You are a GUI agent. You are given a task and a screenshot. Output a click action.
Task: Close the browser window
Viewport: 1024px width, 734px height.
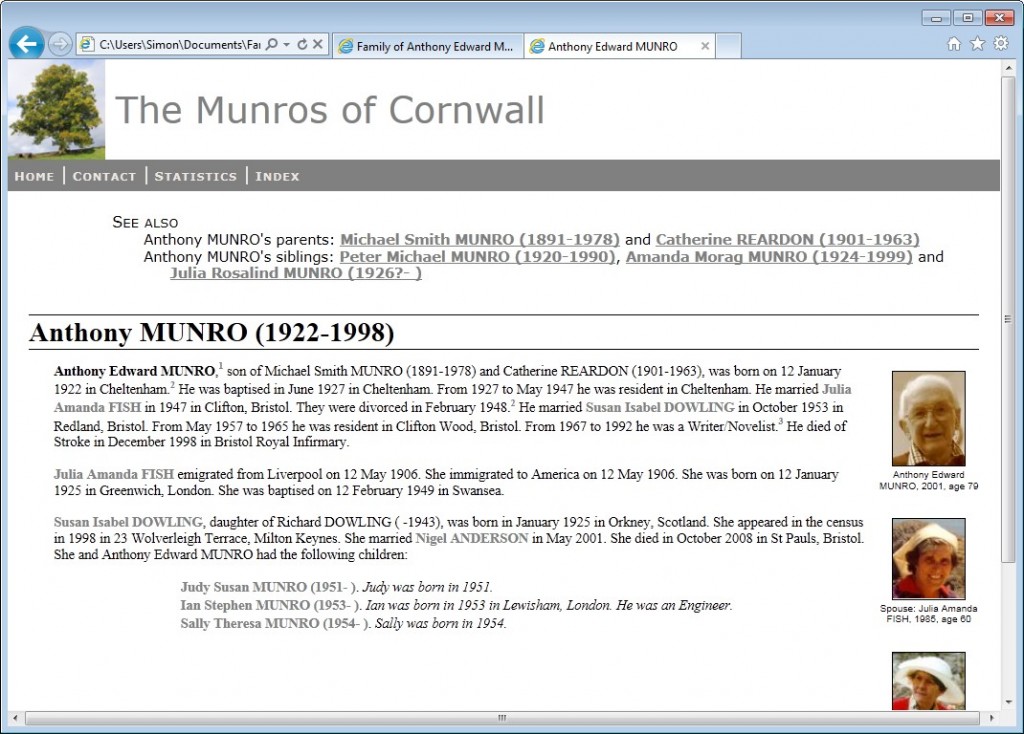[999, 18]
